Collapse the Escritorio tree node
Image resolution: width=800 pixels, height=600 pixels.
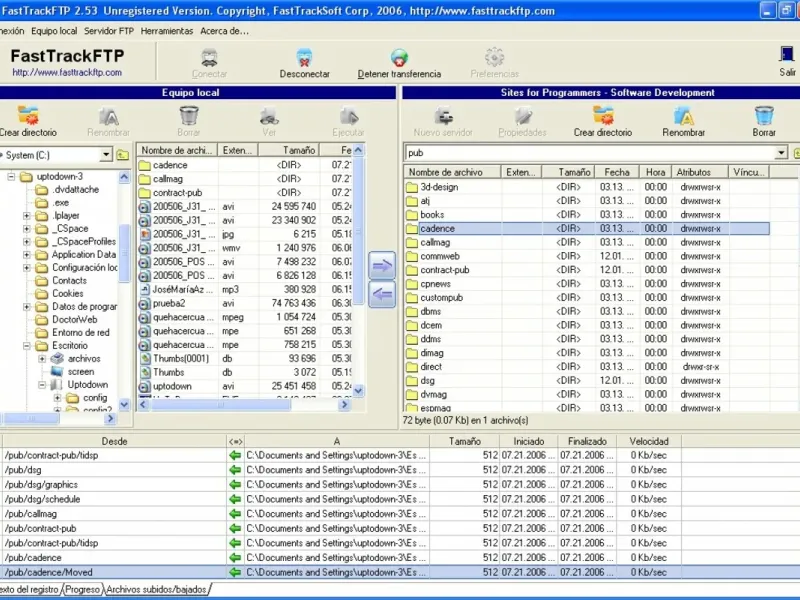(x=27, y=346)
